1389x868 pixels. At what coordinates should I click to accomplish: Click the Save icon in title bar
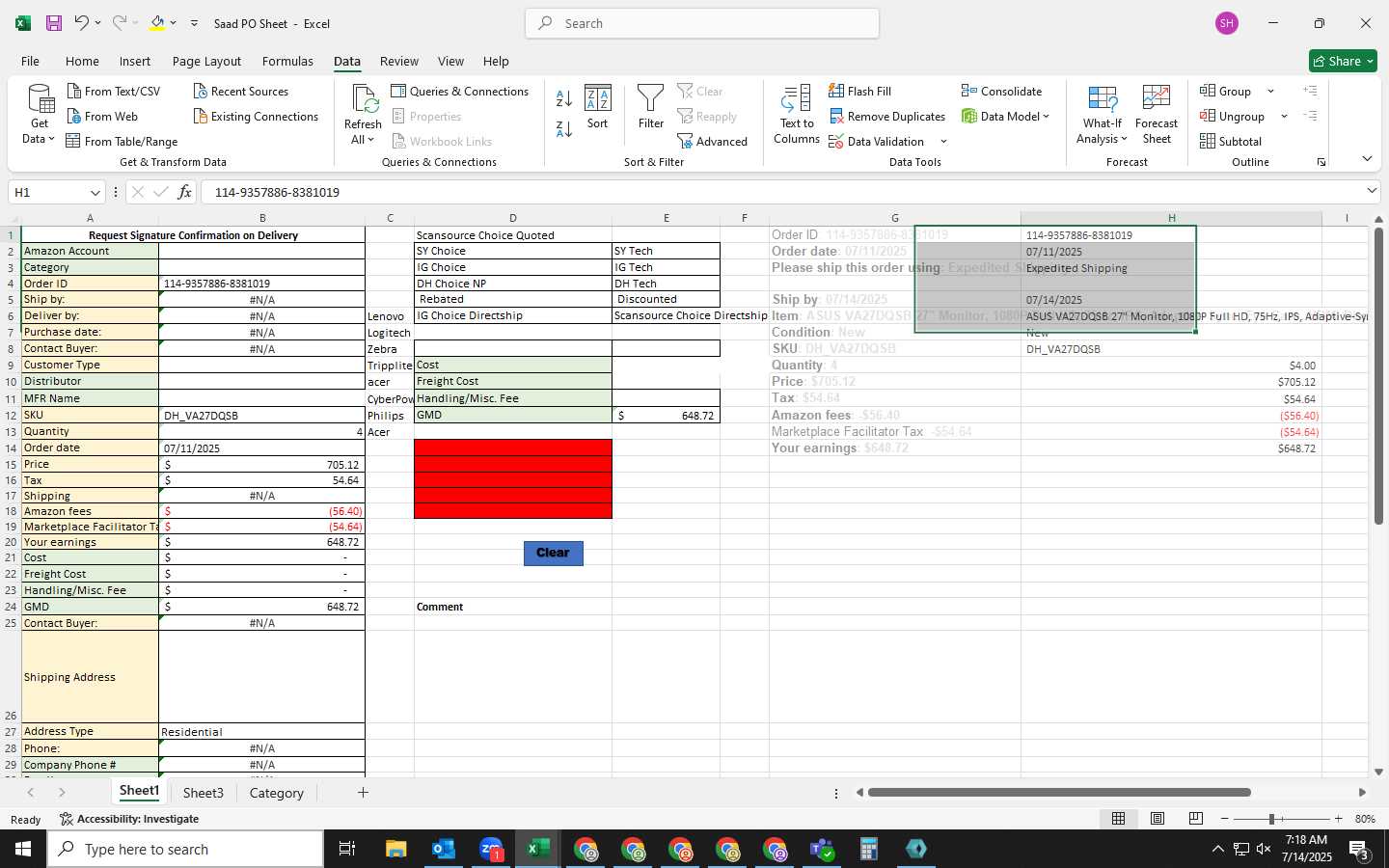[54, 23]
